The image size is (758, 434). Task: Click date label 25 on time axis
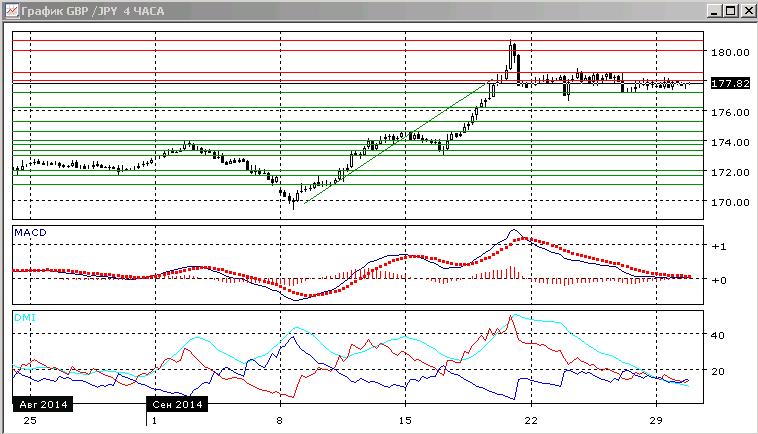coord(30,420)
